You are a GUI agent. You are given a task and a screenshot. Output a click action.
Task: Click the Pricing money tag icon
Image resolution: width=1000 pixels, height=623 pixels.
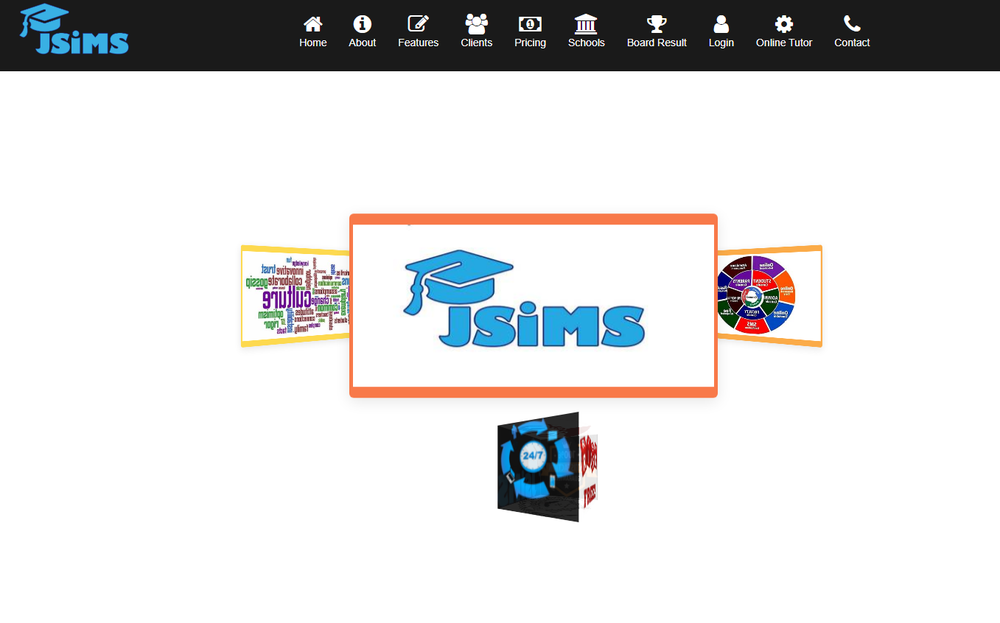(530, 22)
